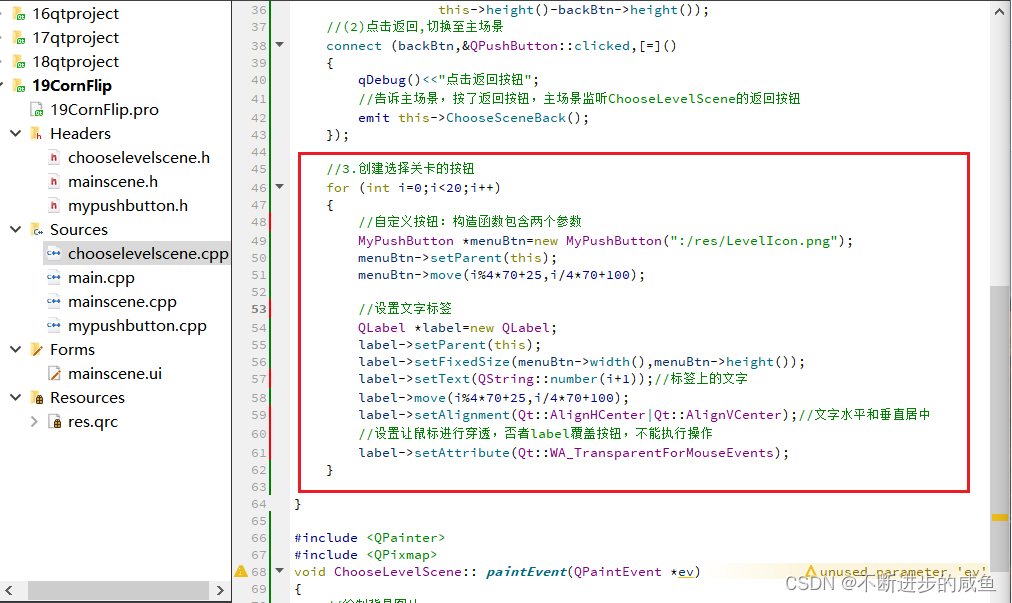This screenshot has height=603, width=1012.
Task: Collapse the Headers folder
Action: tap(15, 134)
